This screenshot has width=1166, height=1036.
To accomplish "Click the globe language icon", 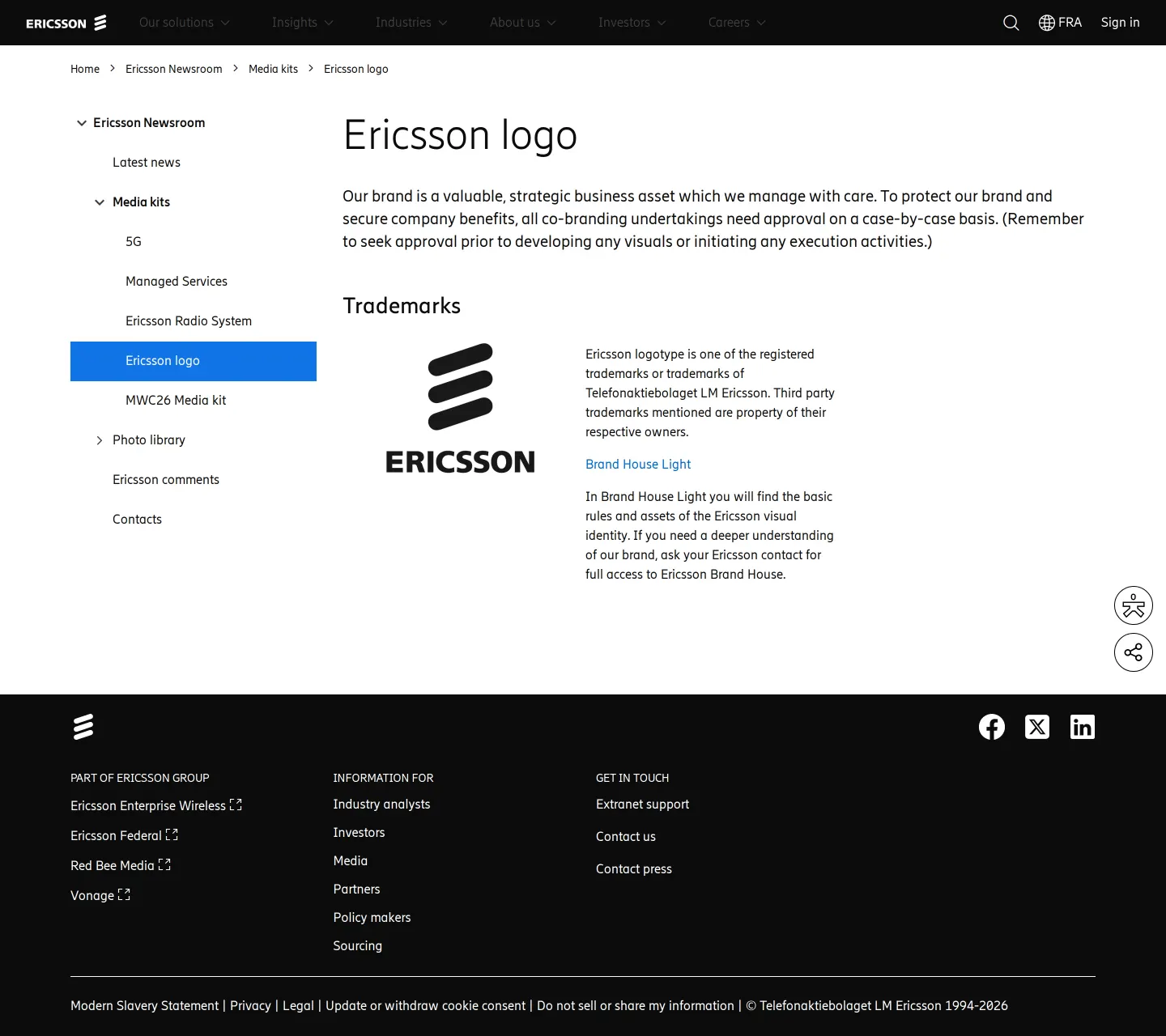I will pyautogui.click(x=1047, y=23).
